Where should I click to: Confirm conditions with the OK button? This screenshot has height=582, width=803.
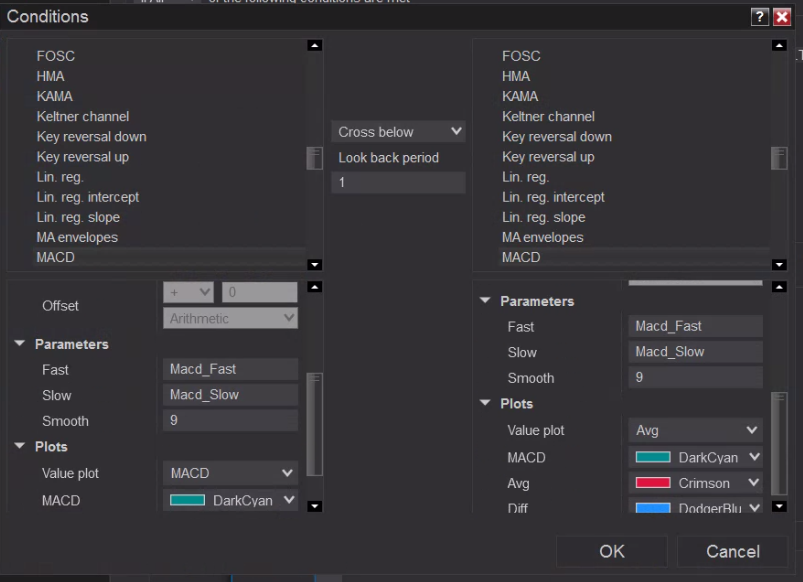612,551
